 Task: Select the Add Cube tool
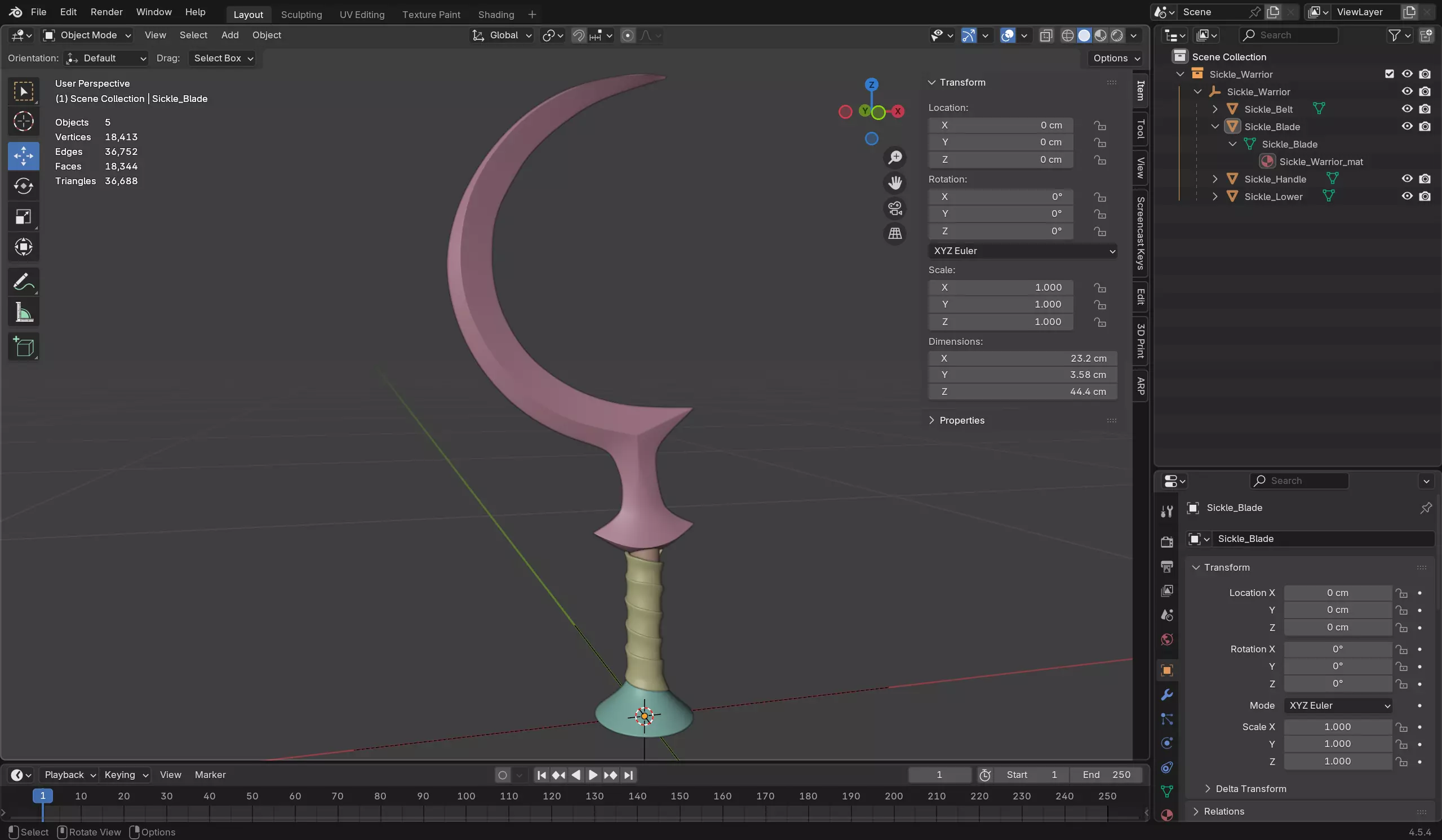(x=24, y=346)
